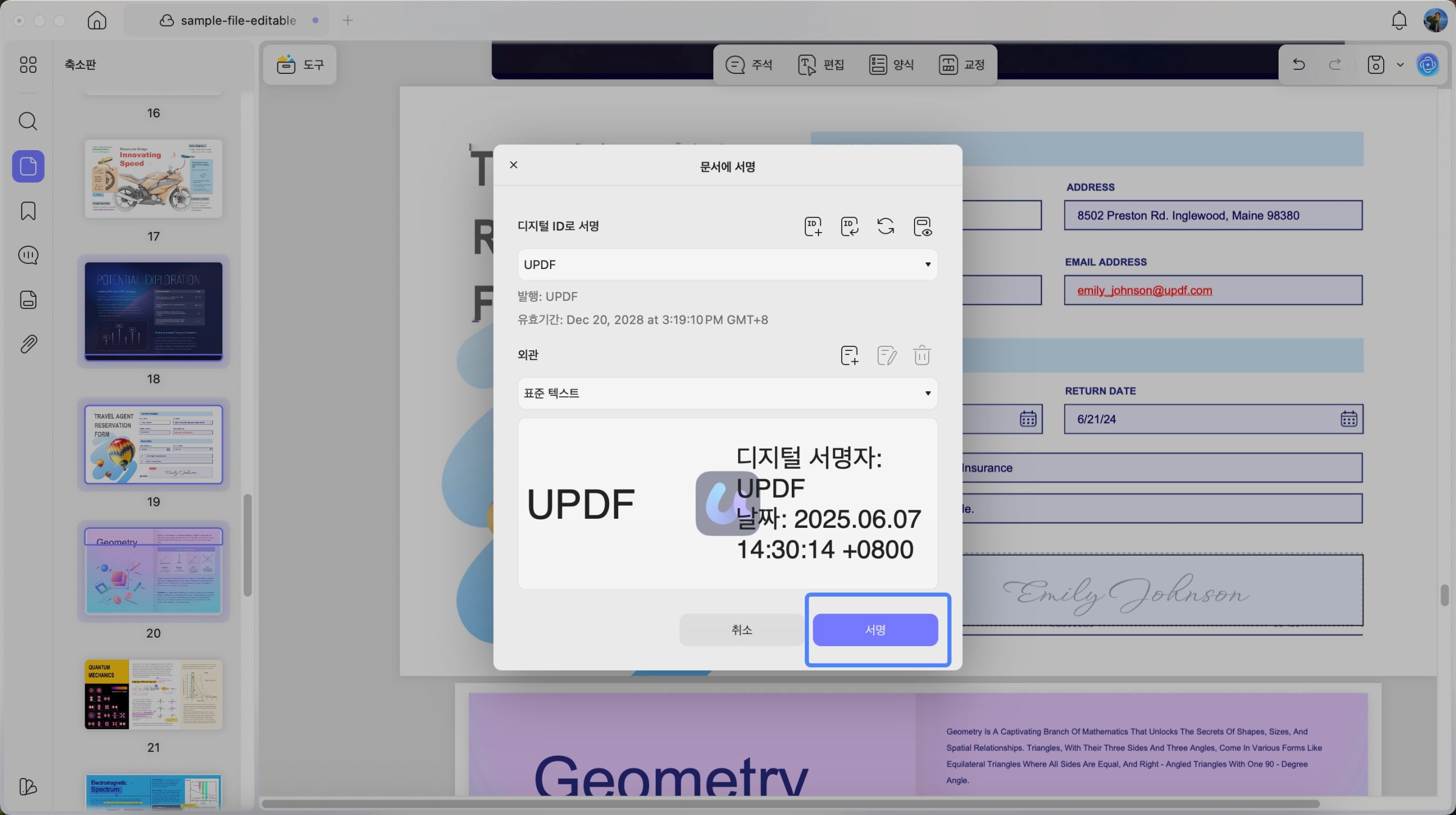Close the 문서에 서명 dialog
The width and height of the screenshot is (1456, 815).
click(x=514, y=165)
